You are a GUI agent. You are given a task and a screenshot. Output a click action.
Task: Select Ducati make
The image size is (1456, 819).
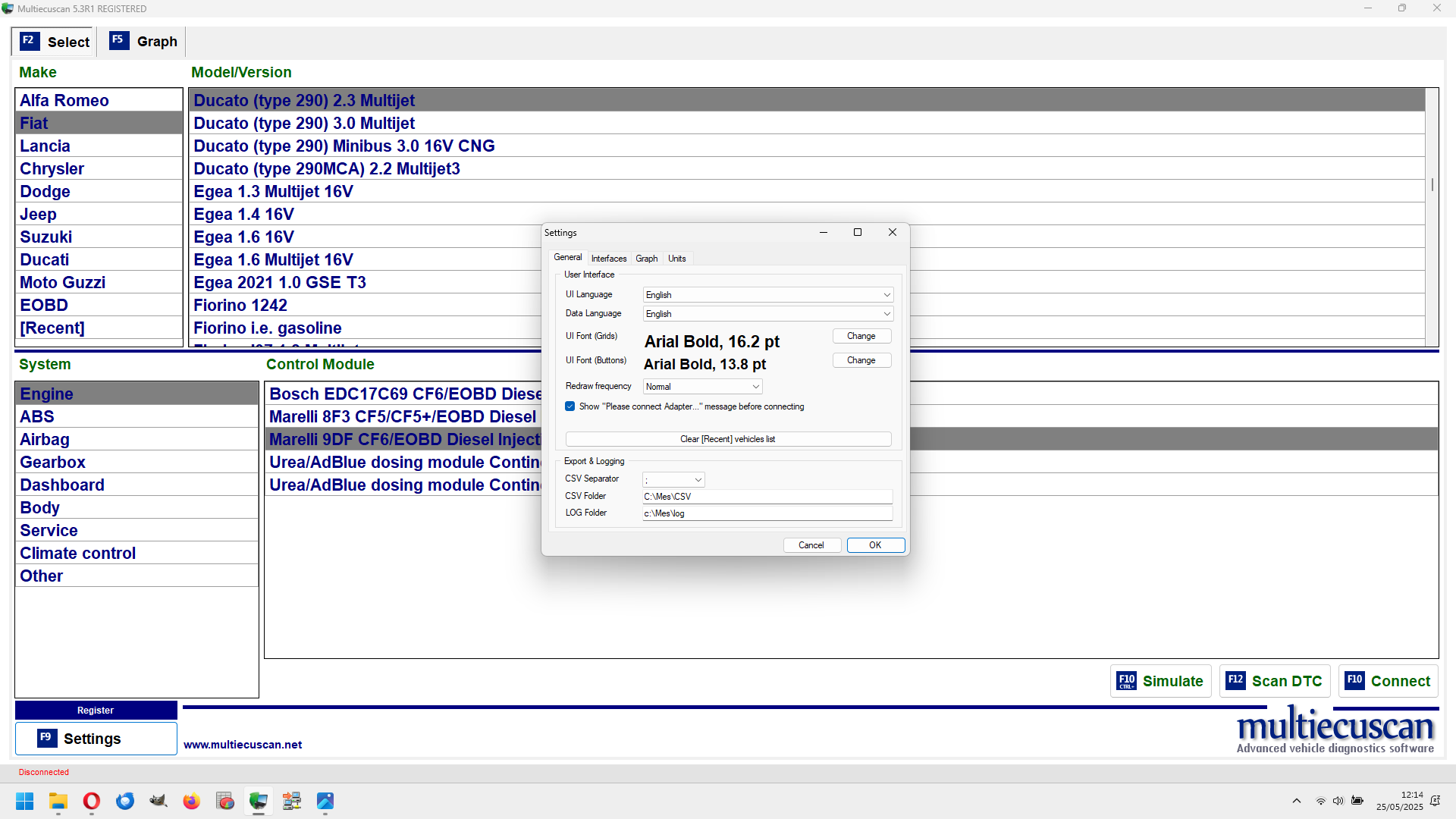click(x=99, y=260)
